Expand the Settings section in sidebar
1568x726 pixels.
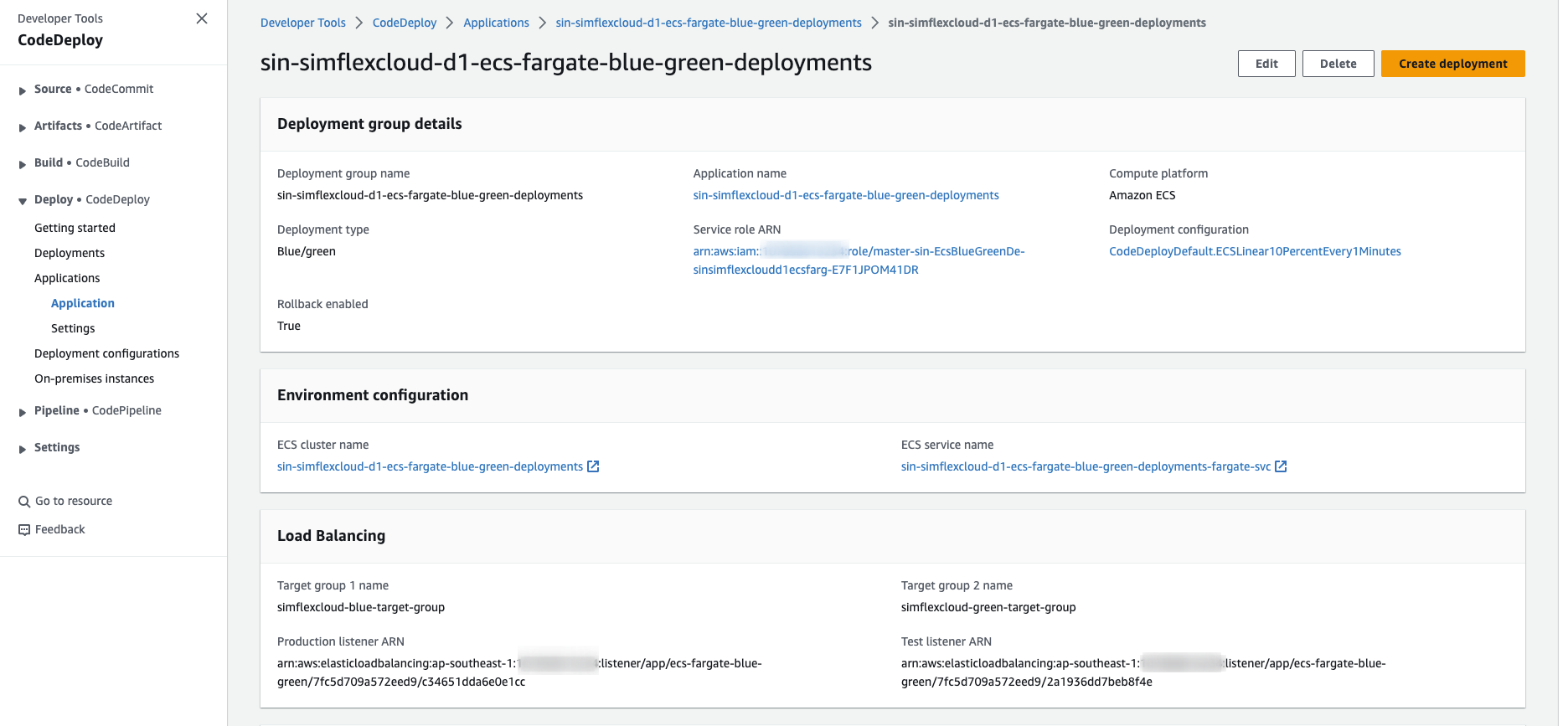pyautogui.click(x=23, y=448)
